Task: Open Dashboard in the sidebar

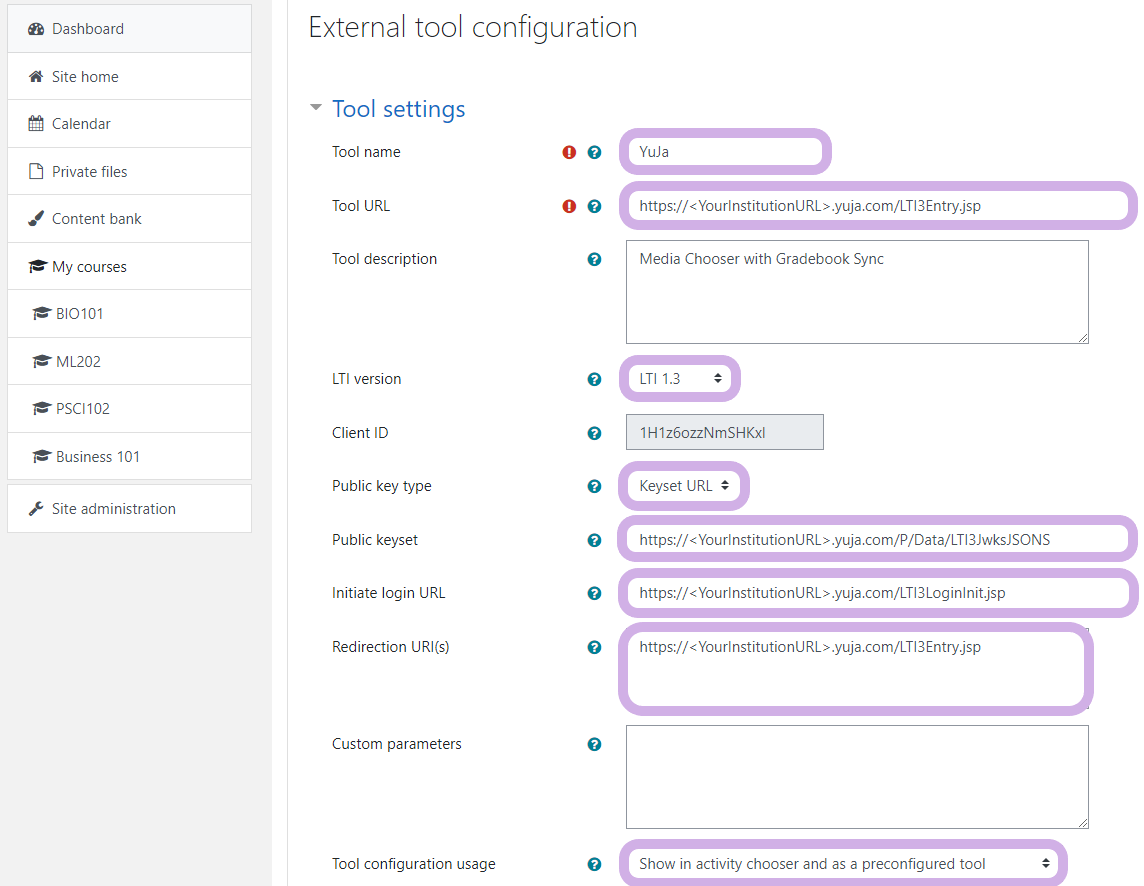Action: pos(88,29)
